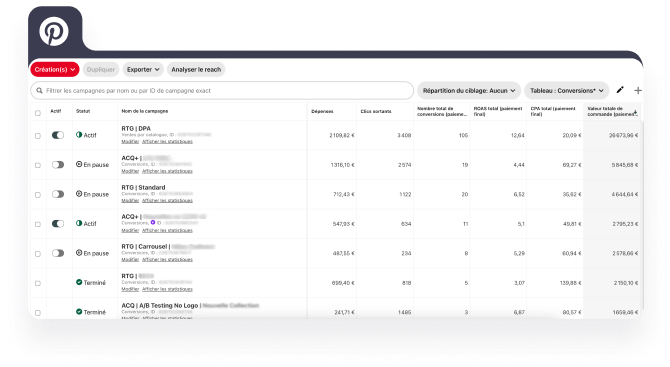Click the 2 109,82 € spend value
This screenshot has width=670, height=367.
click(x=342, y=135)
